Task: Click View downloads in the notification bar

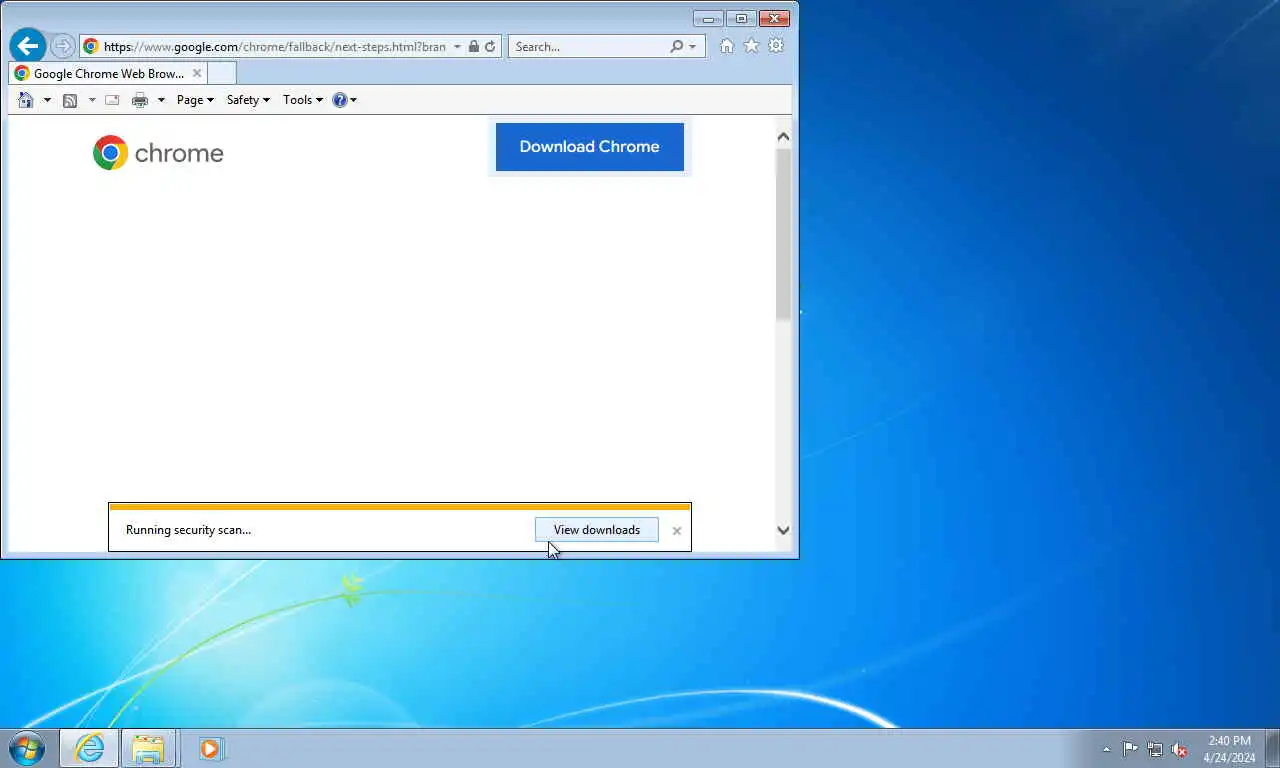Action: (597, 530)
